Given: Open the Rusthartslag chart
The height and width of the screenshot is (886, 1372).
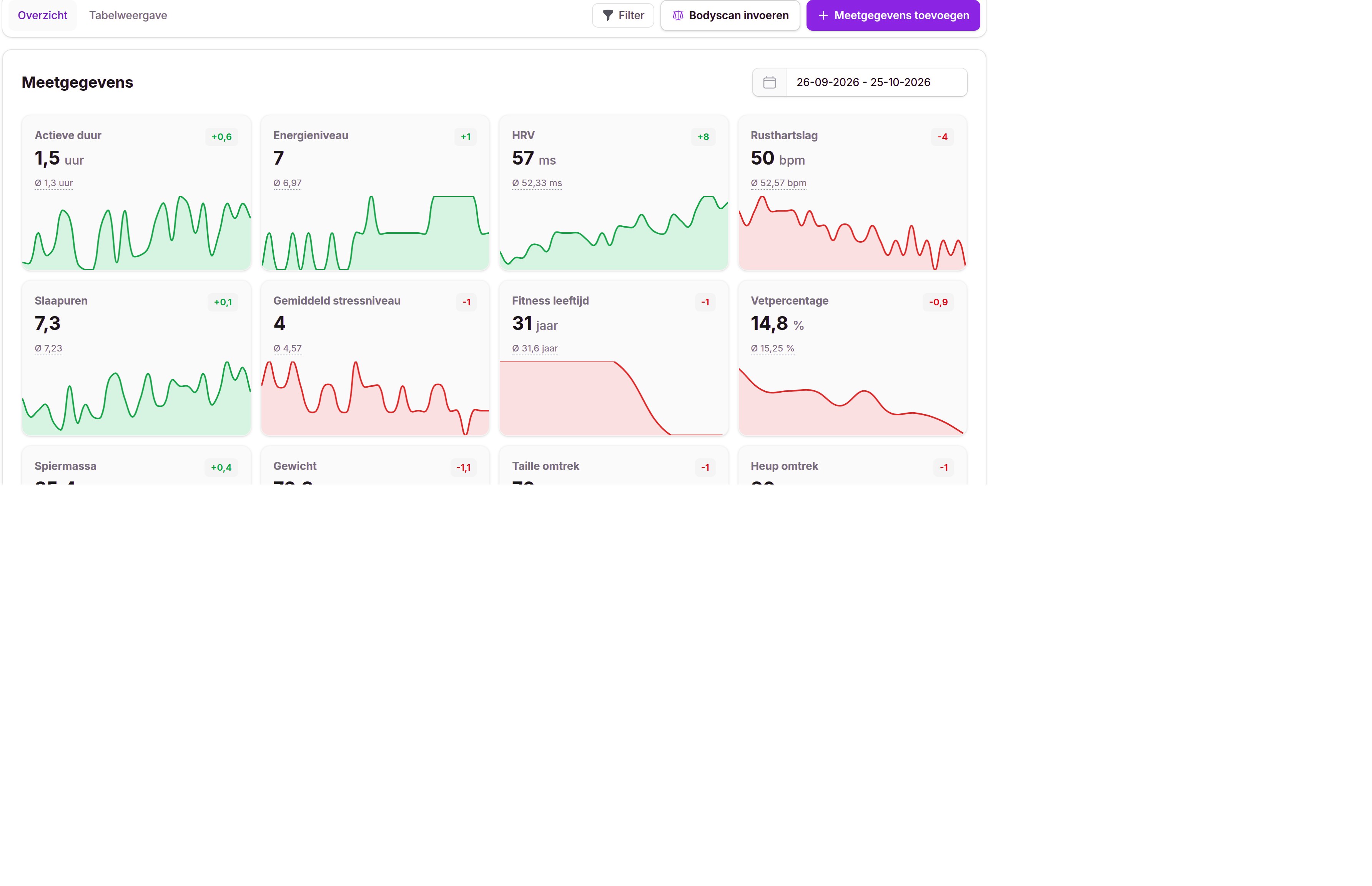Looking at the screenshot, I should [852, 232].
